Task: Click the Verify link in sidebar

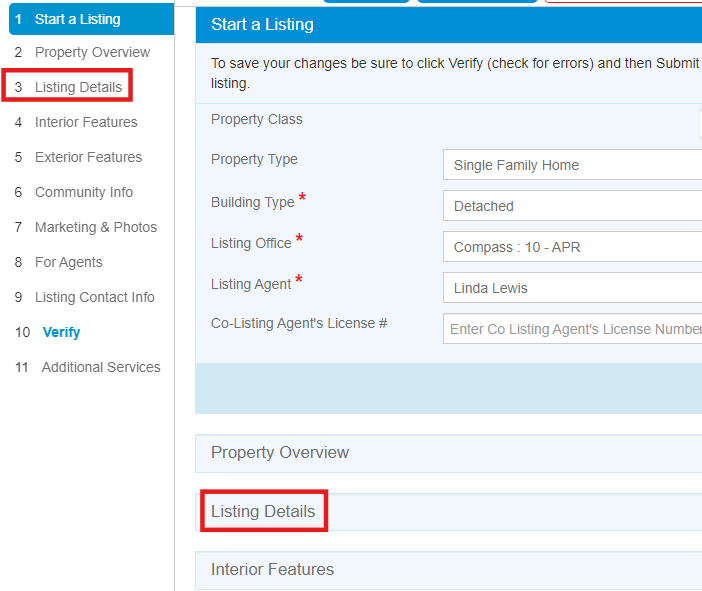Action: coord(61,332)
